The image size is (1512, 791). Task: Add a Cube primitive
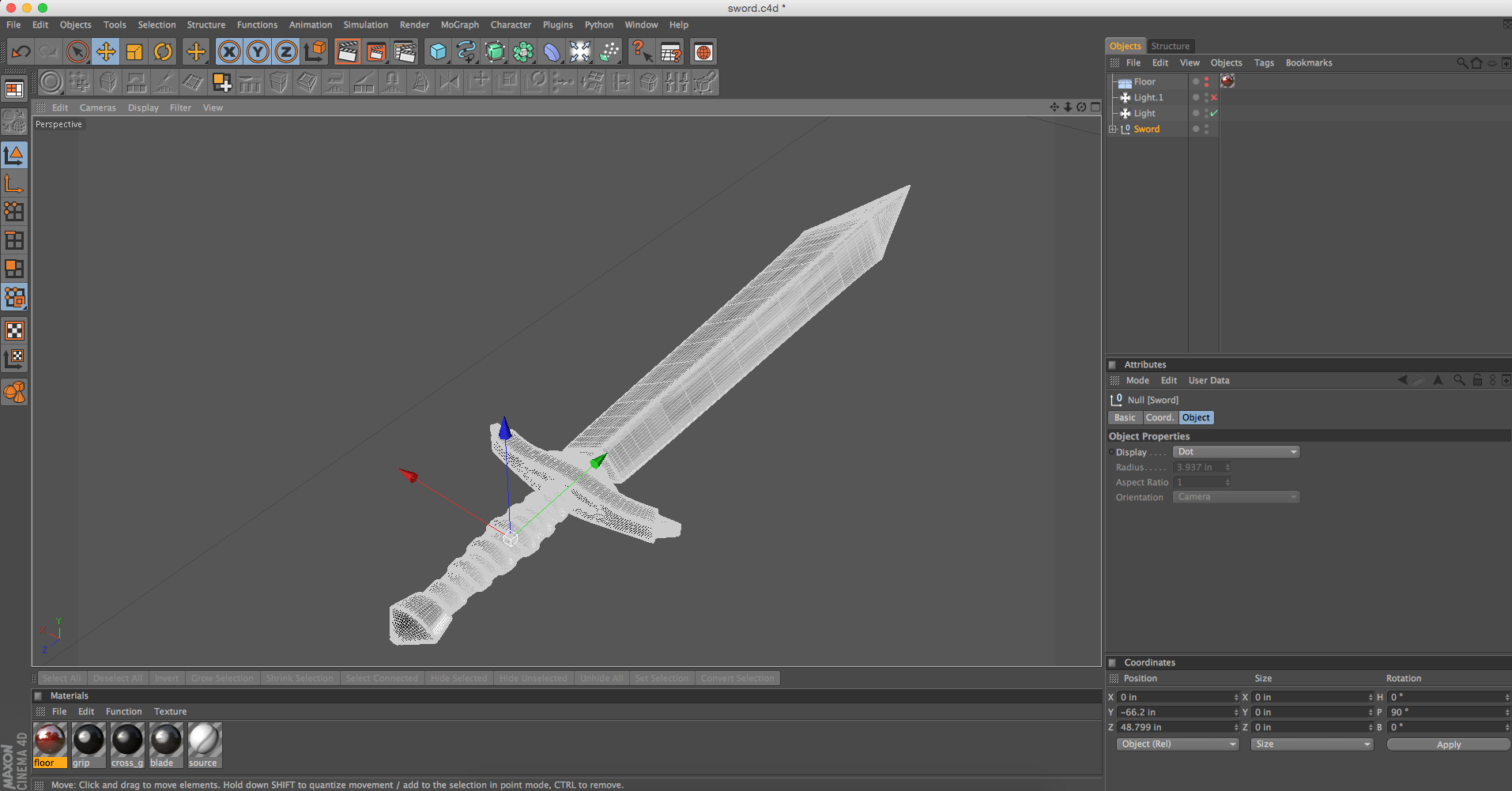[x=437, y=51]
